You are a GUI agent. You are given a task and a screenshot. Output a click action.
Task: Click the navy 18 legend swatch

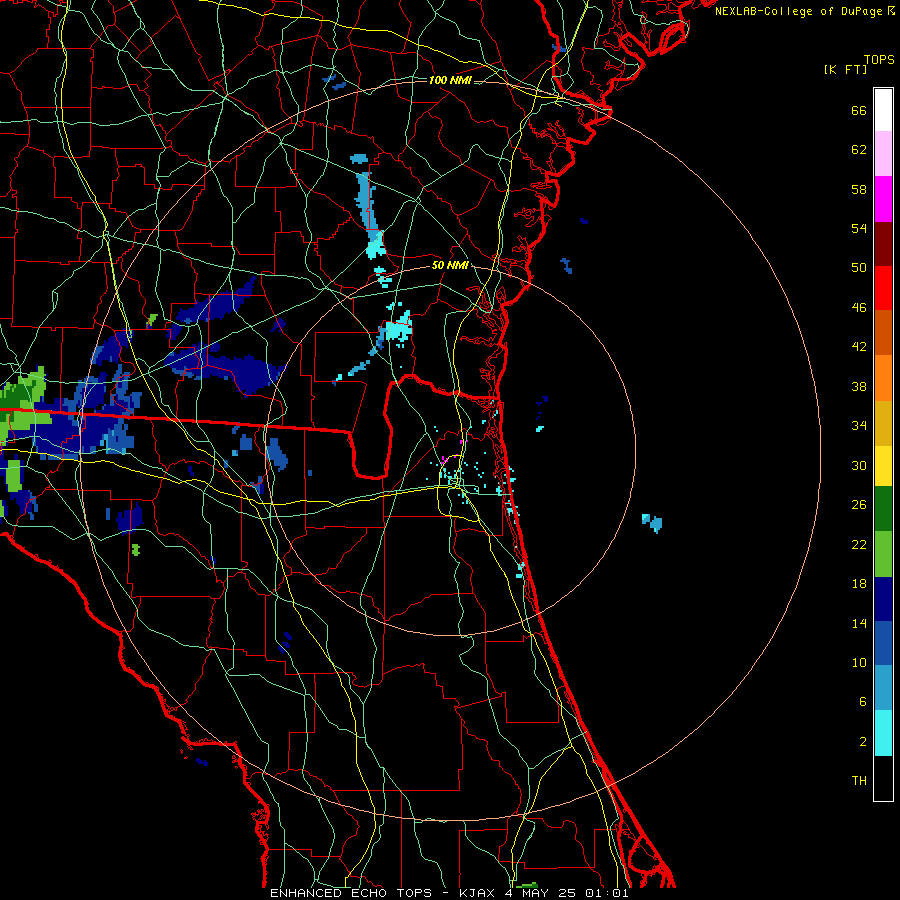point(883,599)
